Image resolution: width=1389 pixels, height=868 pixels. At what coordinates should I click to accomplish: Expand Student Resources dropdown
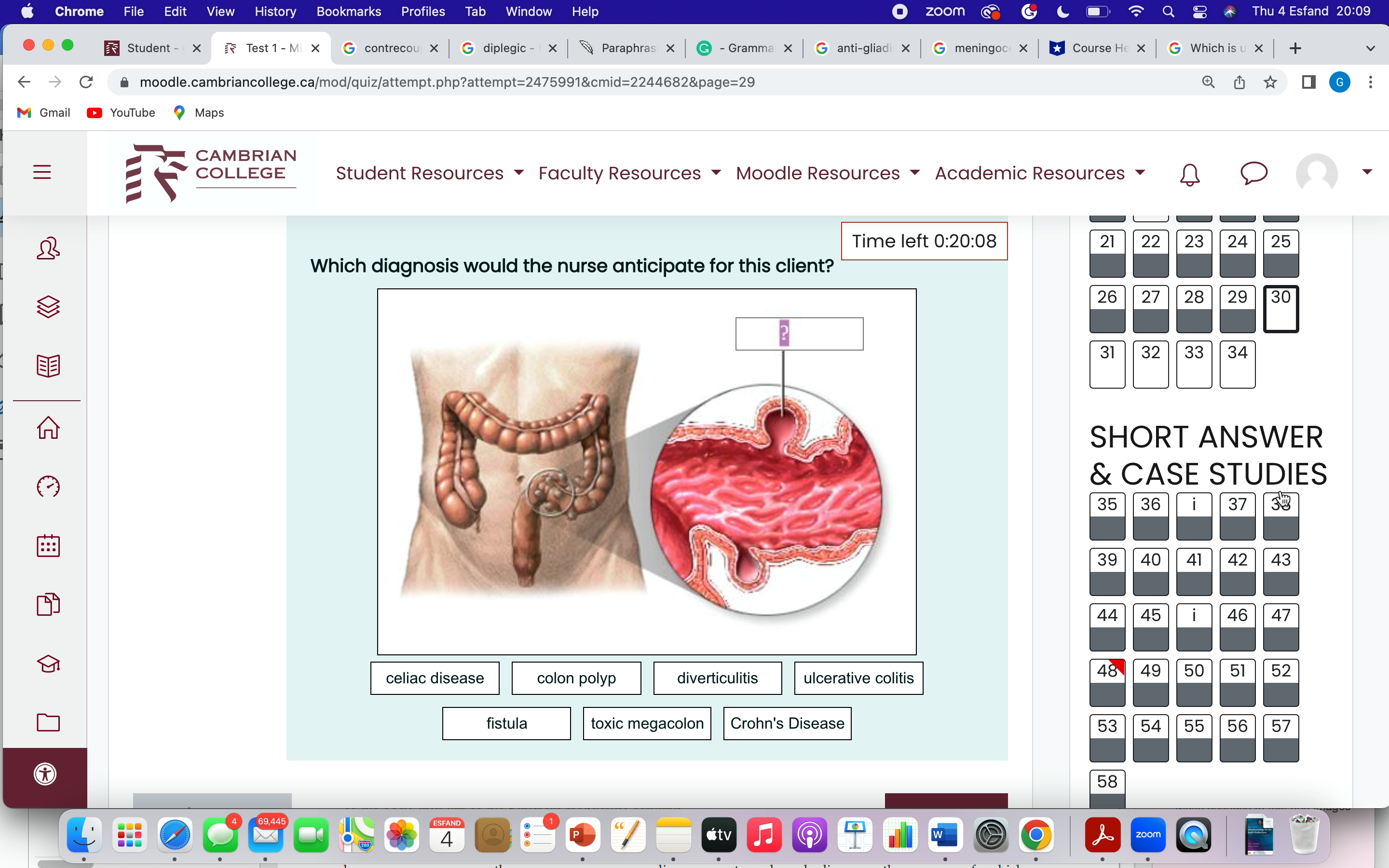(x=429, y=173)
